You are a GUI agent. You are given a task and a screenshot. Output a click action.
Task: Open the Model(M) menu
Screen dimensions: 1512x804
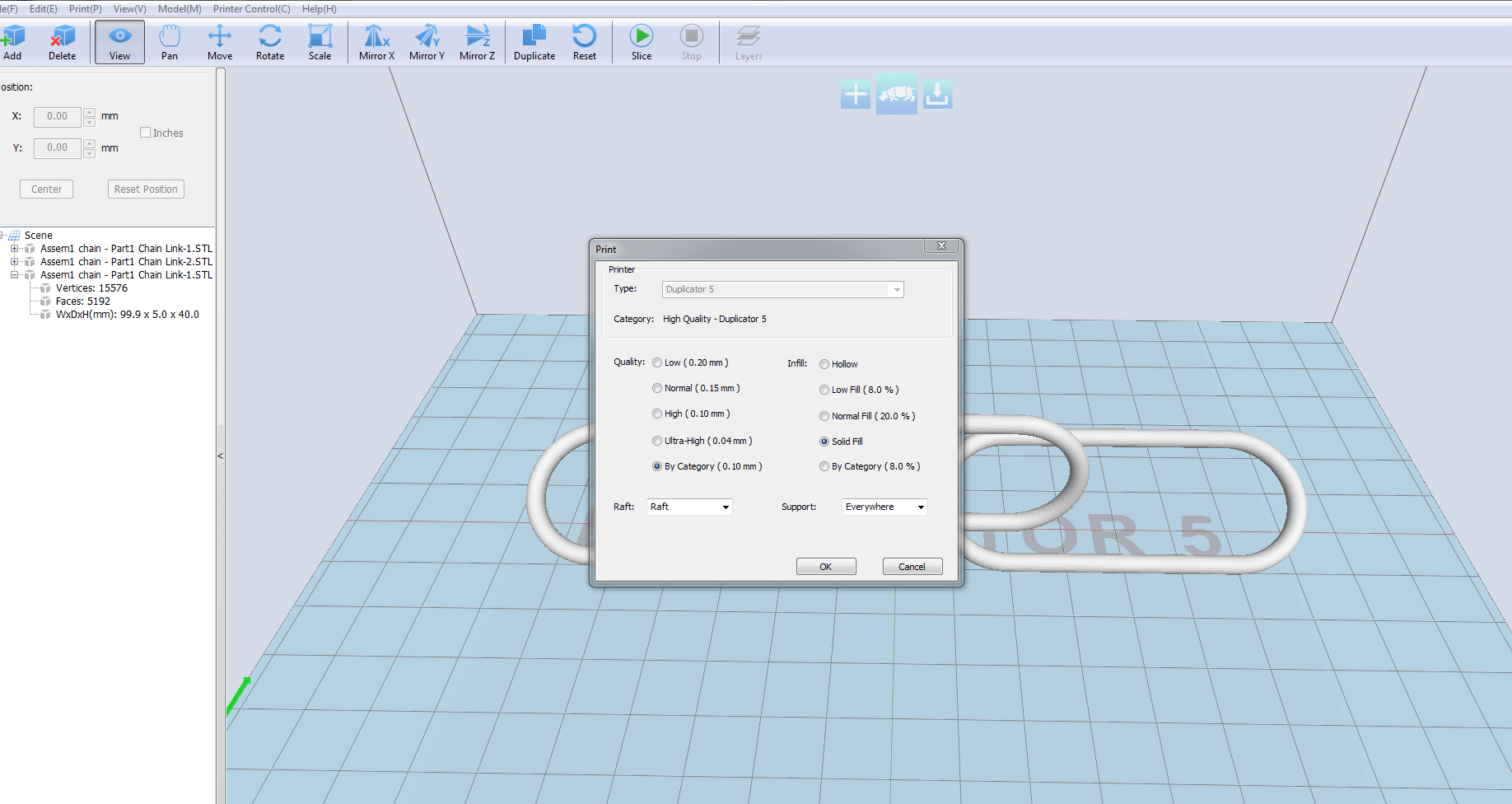[x=180, y=9]
